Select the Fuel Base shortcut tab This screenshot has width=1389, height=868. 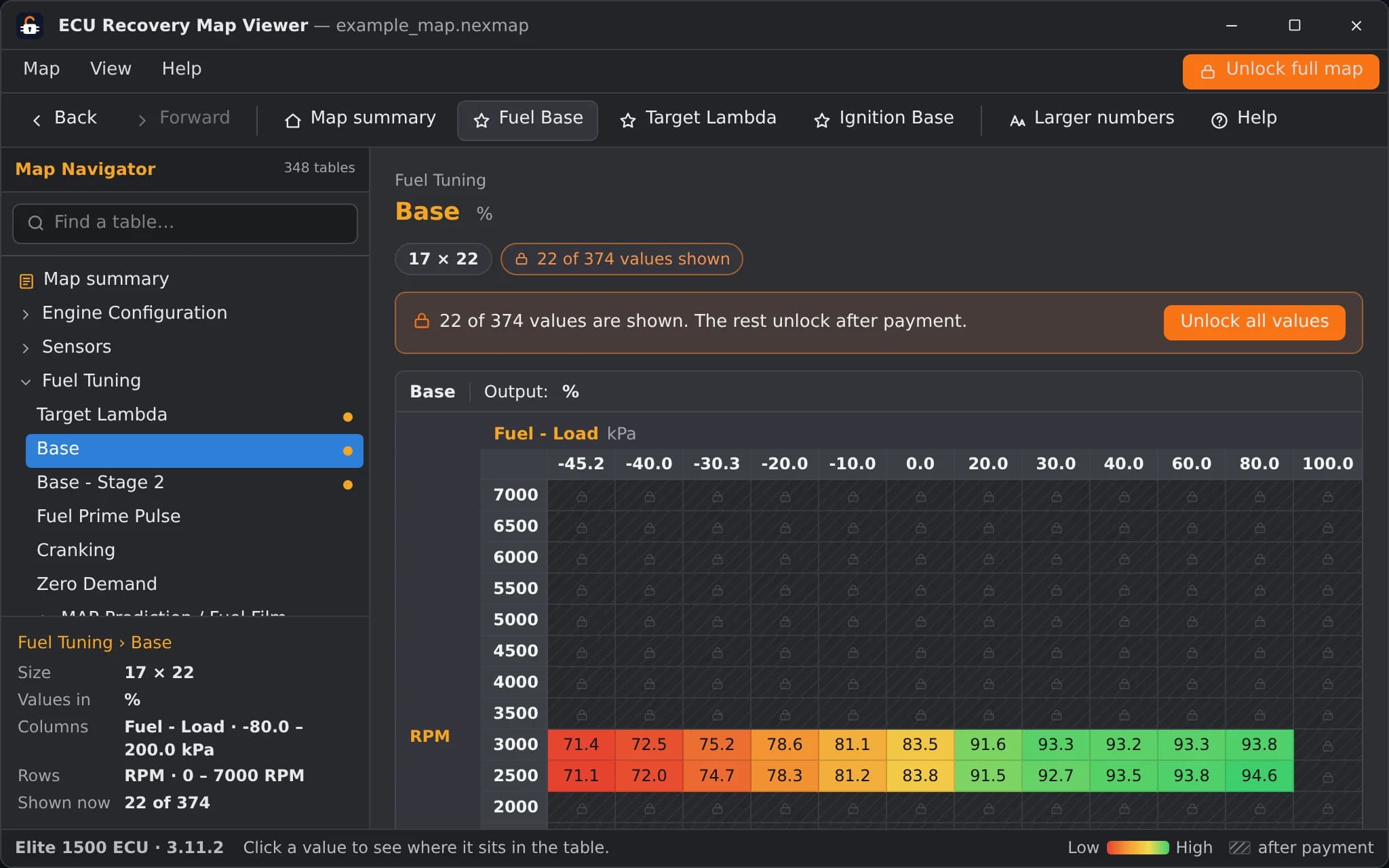528,120
